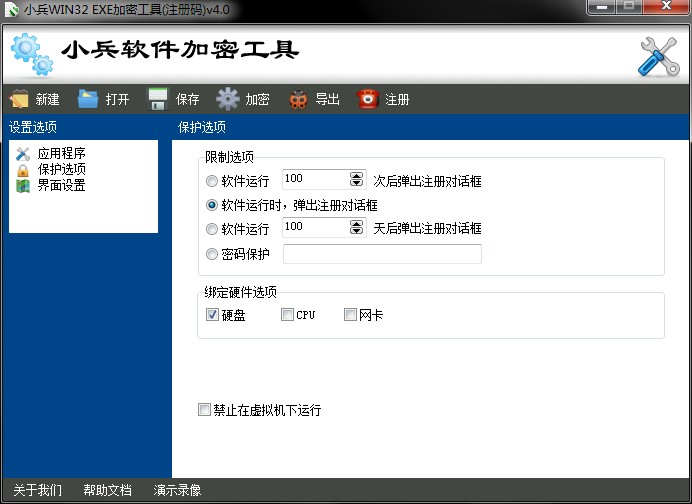Click the days spinner for 天后弹出注册对话框
The height and width of the screenshot is (504, 692).
click(x=356, y=228)
